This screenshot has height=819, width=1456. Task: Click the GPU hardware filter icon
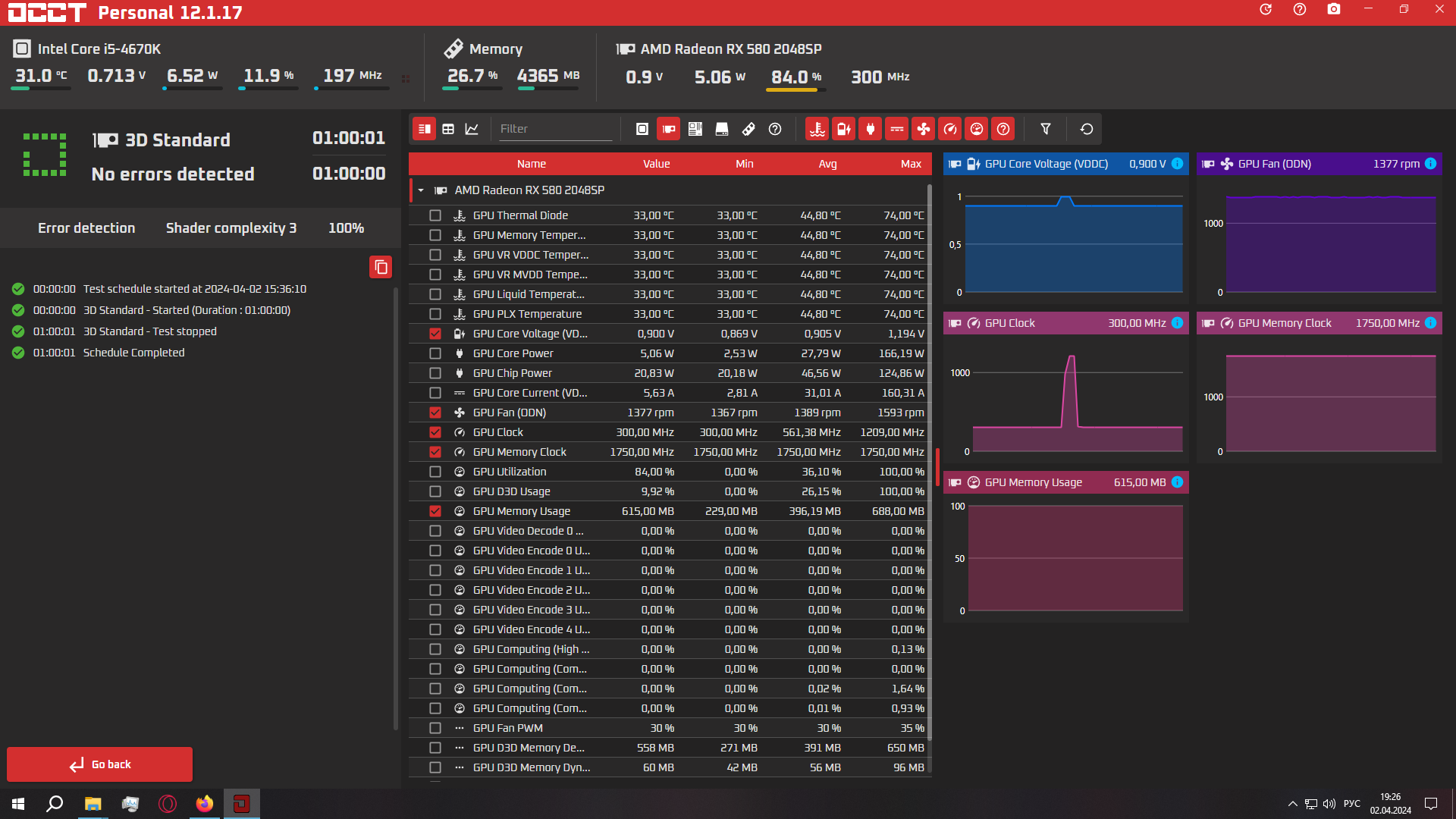[x=668, y=129]
